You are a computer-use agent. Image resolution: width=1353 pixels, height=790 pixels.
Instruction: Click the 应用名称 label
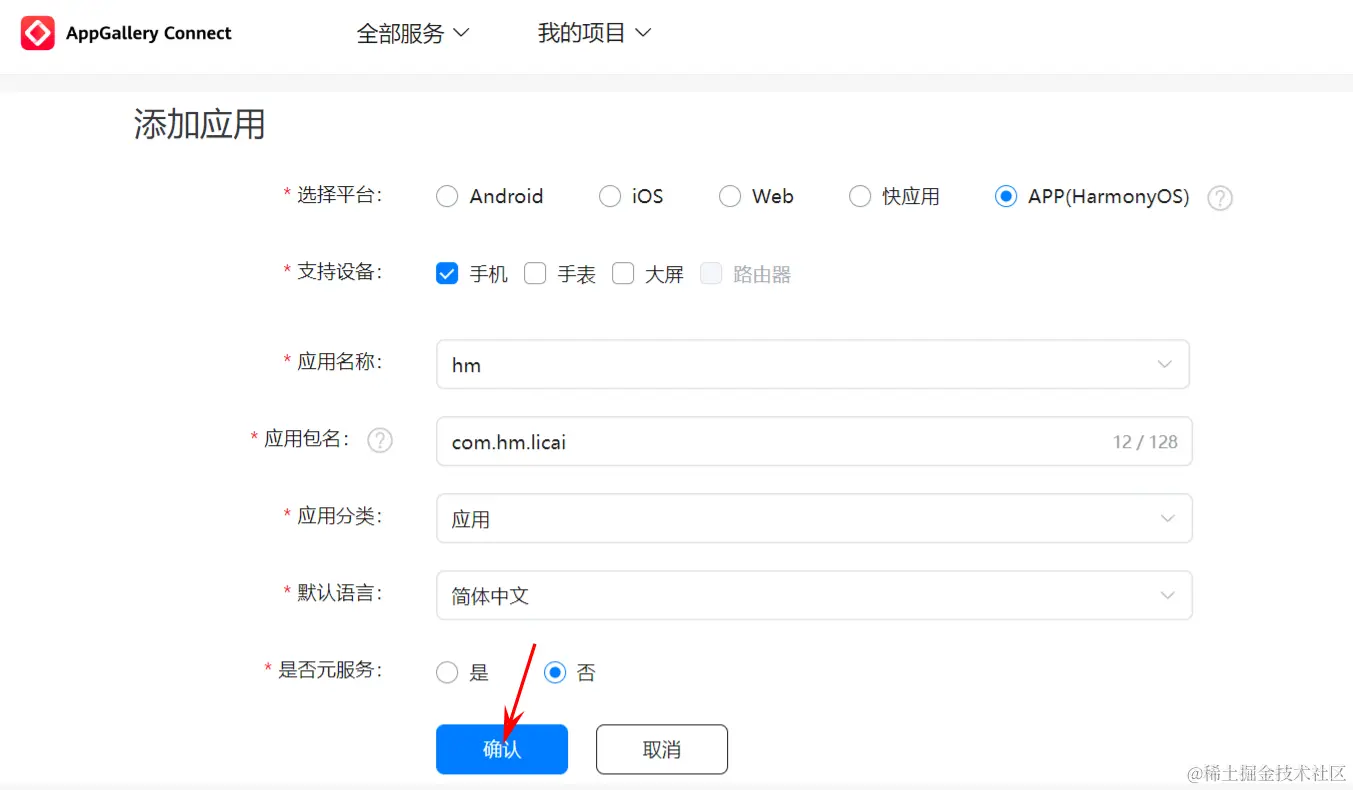[340, 362]
